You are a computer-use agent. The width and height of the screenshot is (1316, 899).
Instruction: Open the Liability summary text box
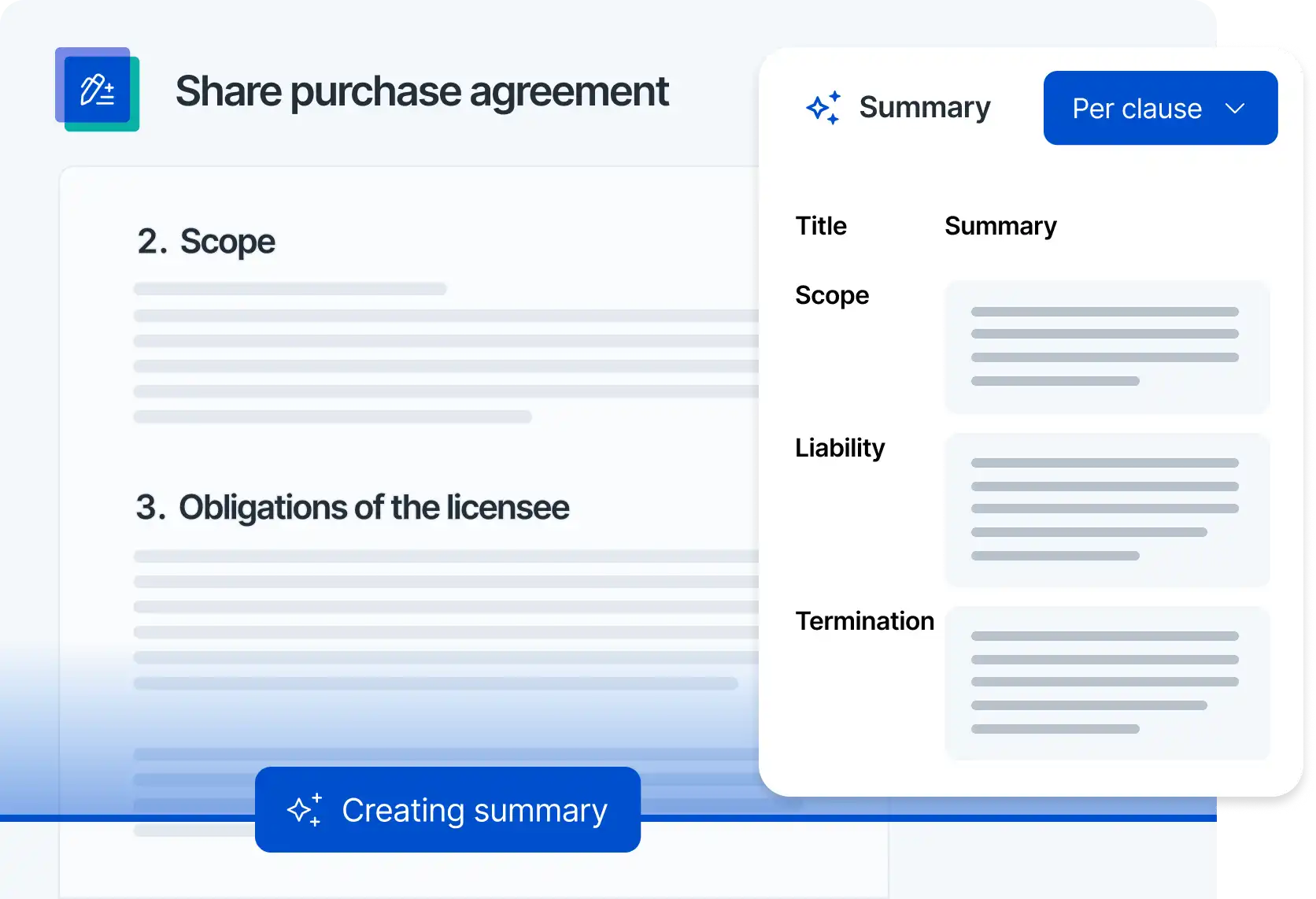coord(1107,509)
